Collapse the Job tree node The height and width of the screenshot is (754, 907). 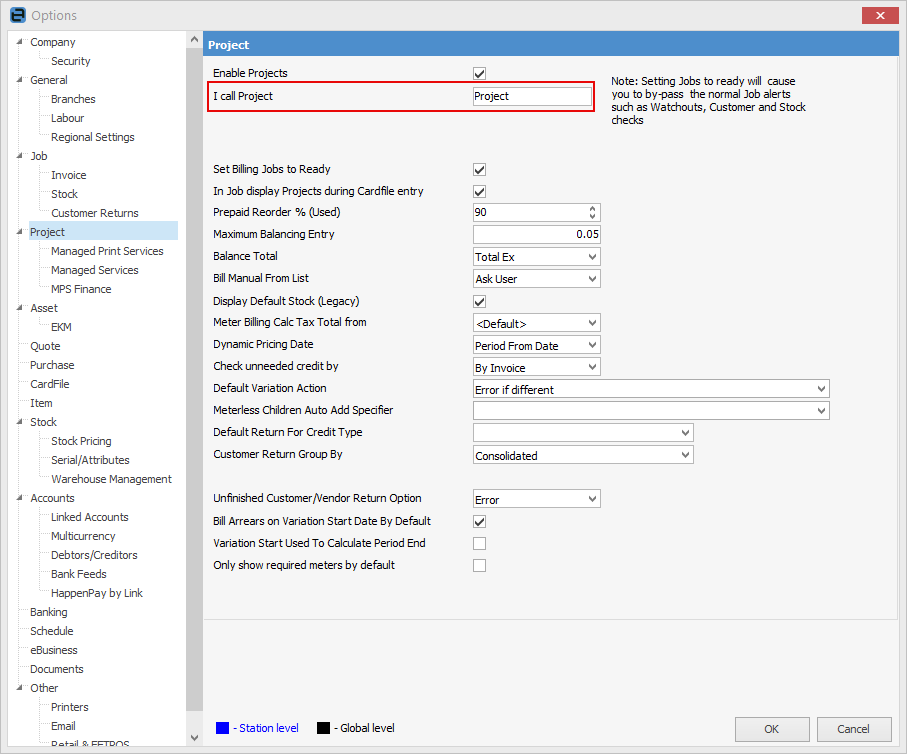(20, 156)
